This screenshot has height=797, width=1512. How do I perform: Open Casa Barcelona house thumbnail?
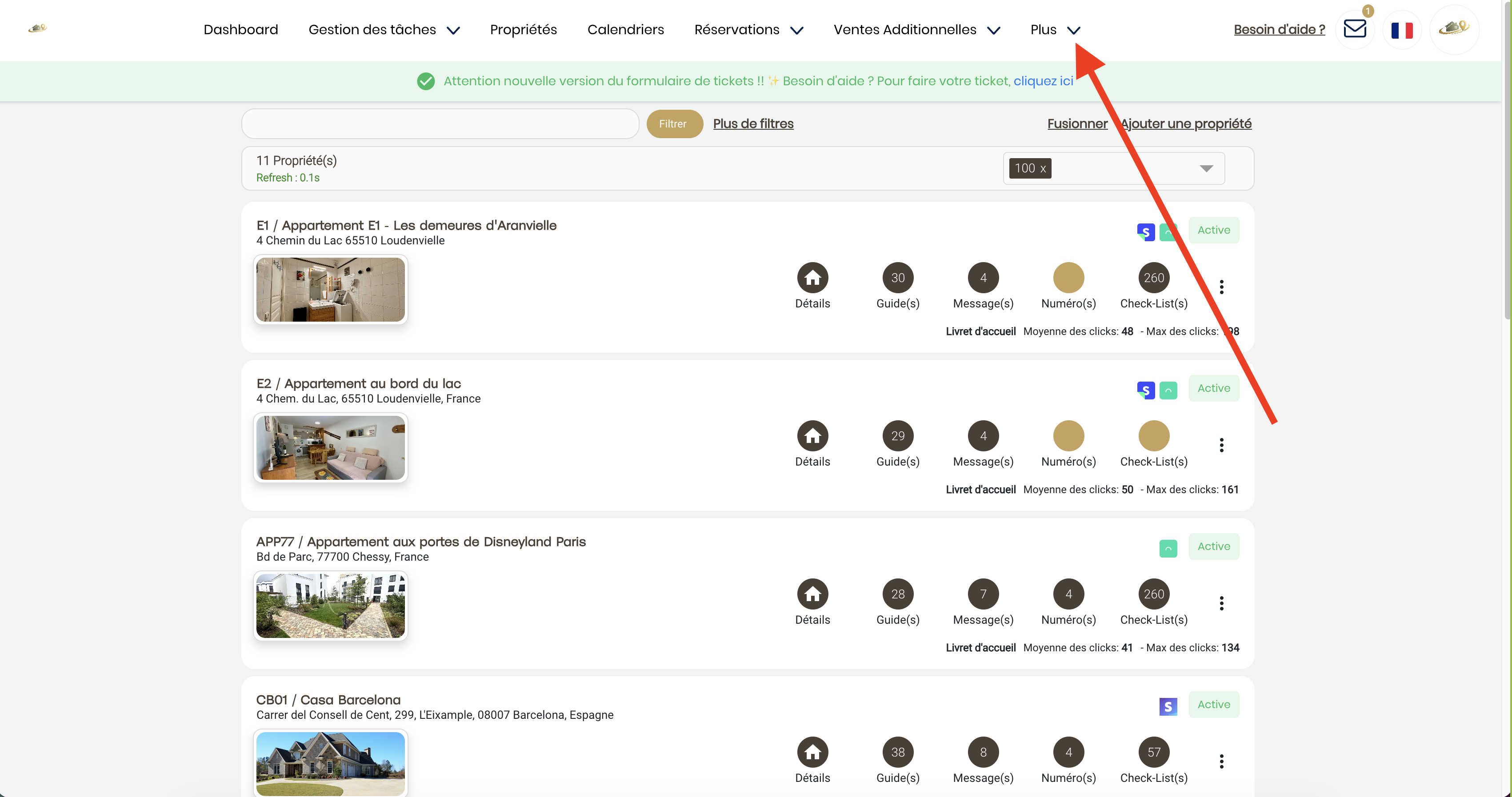[331, 764]
